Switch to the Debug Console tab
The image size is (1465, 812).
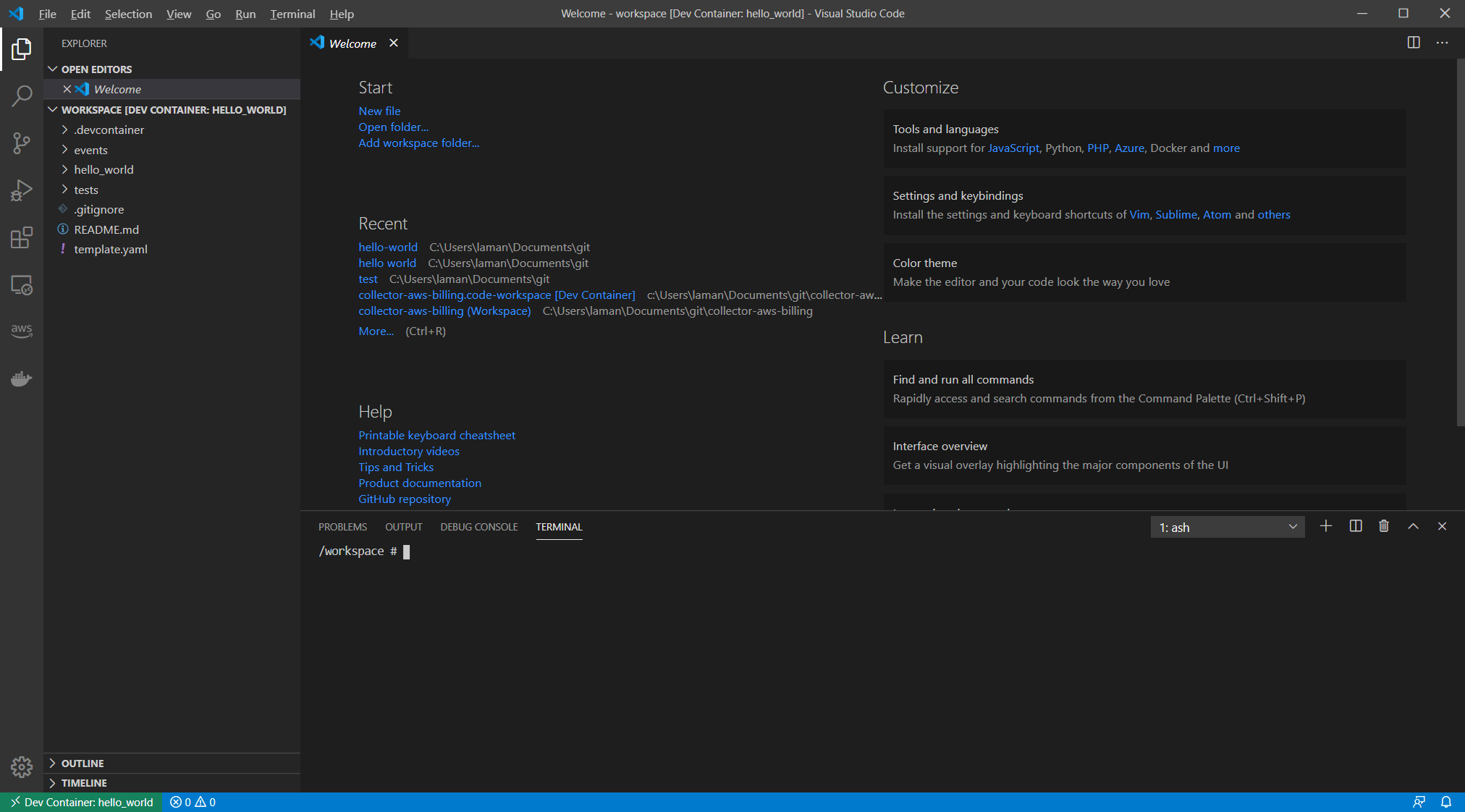tap(478, 527)
